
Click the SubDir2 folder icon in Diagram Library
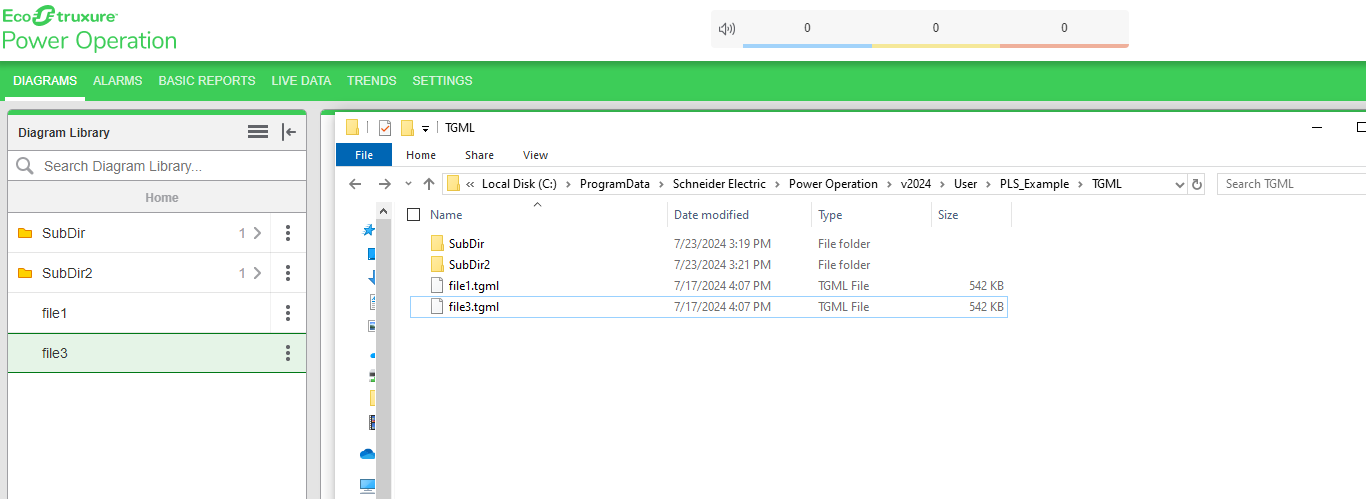click(x=25, y=273)
